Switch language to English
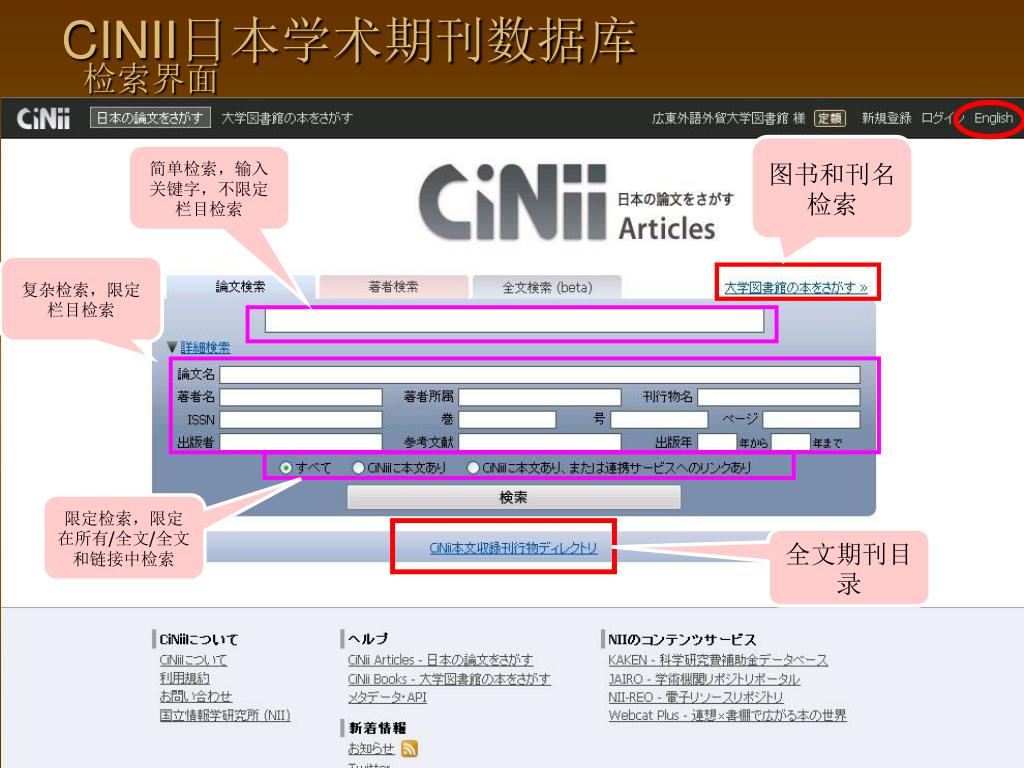Image resolution: width=1024 pixels, height=768 pixels. (x=993, y=118)
